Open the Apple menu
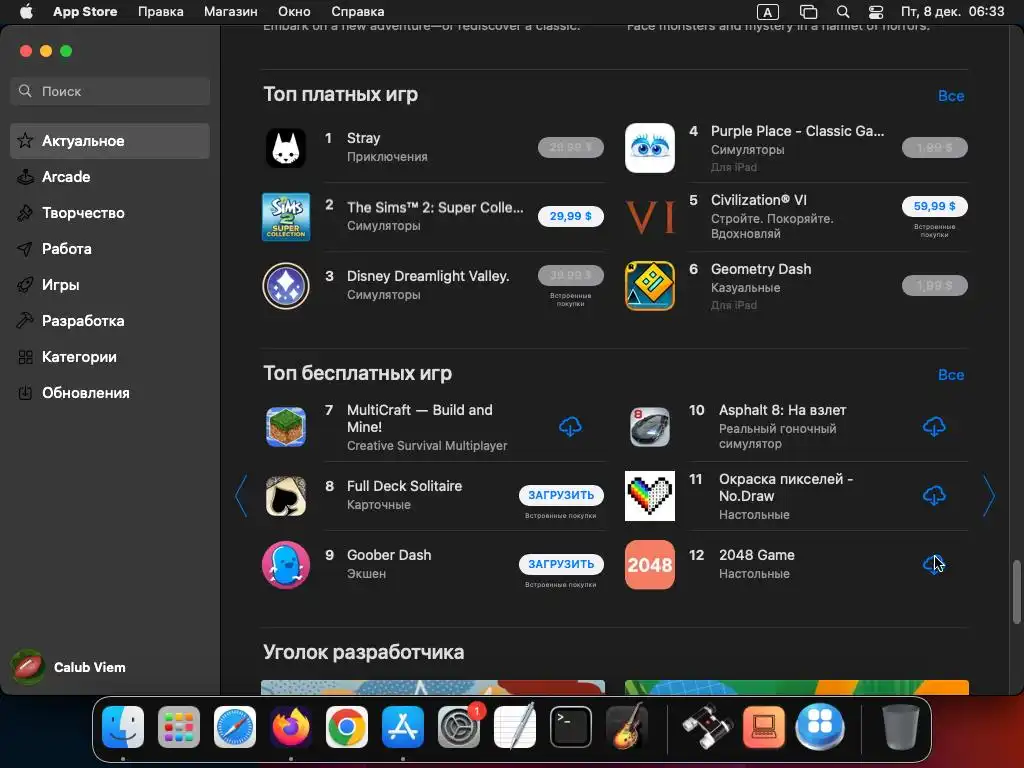The image size is (1024, 768). (x=25, y=12)
